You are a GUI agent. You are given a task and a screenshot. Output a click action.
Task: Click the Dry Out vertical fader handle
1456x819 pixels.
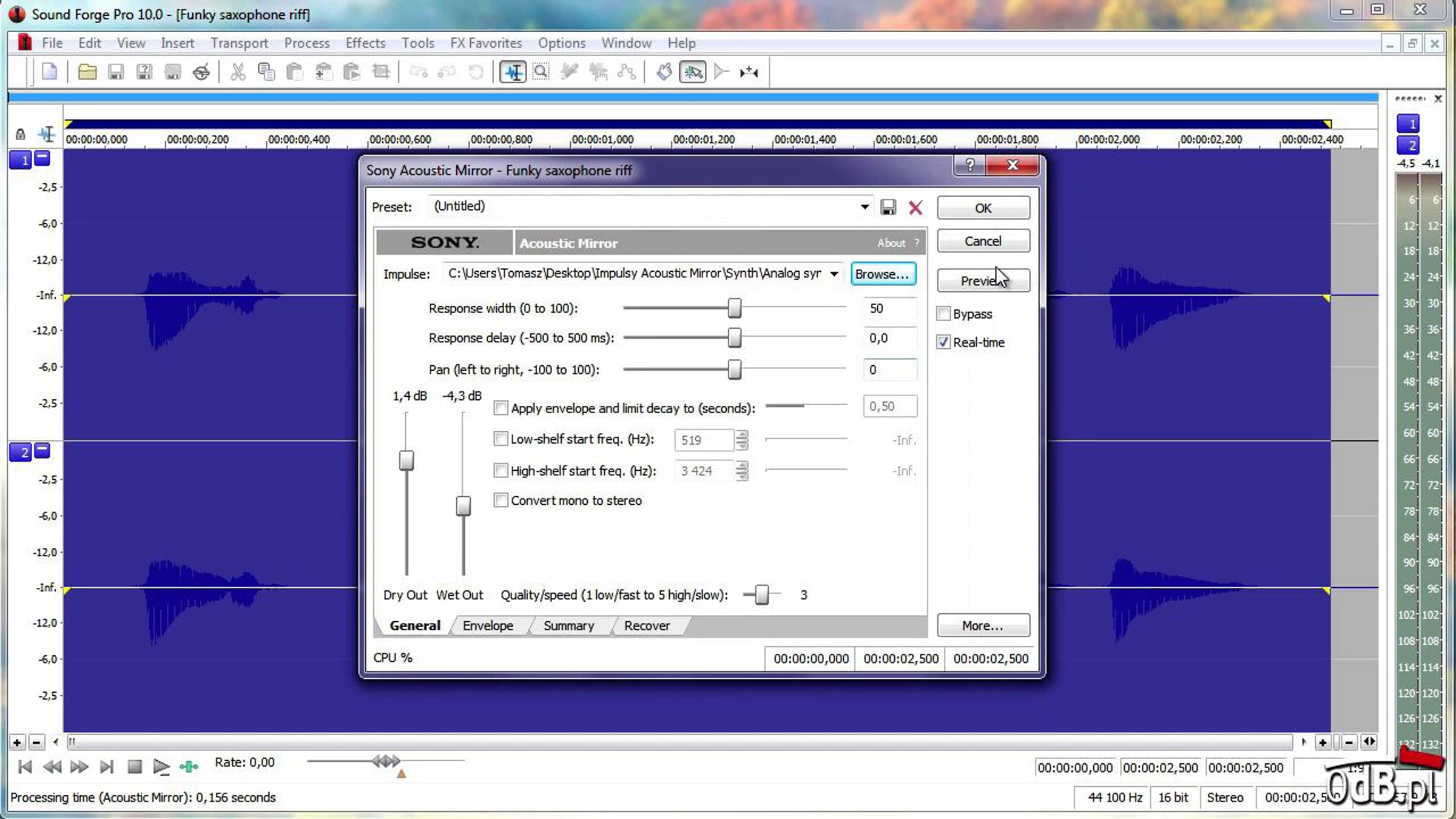pyautogui.click(x=406, y=460)
